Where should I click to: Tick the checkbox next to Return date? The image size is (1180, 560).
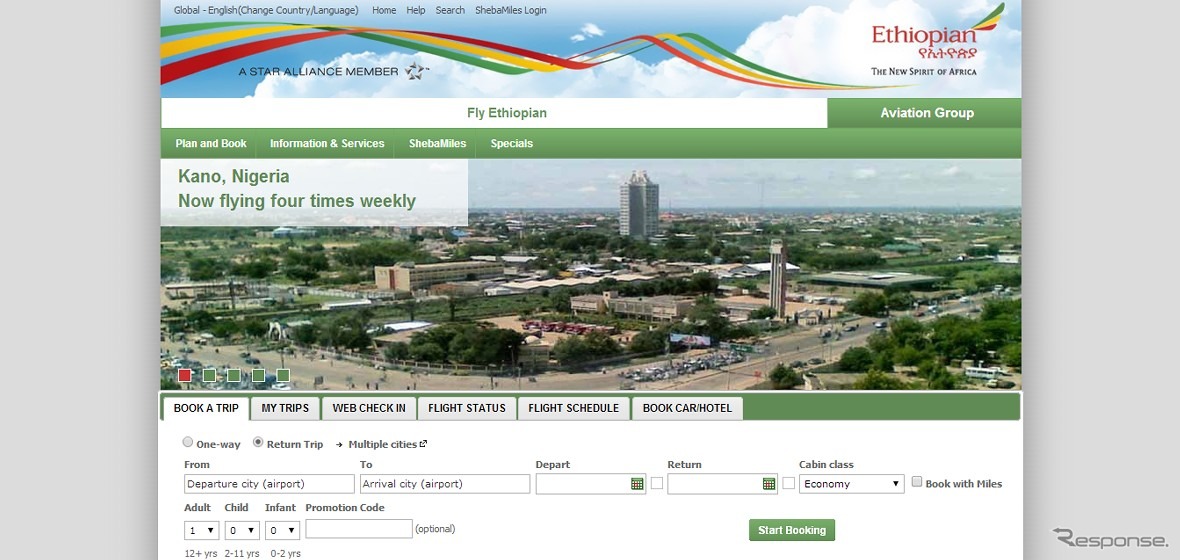click(x=789, y=483)
